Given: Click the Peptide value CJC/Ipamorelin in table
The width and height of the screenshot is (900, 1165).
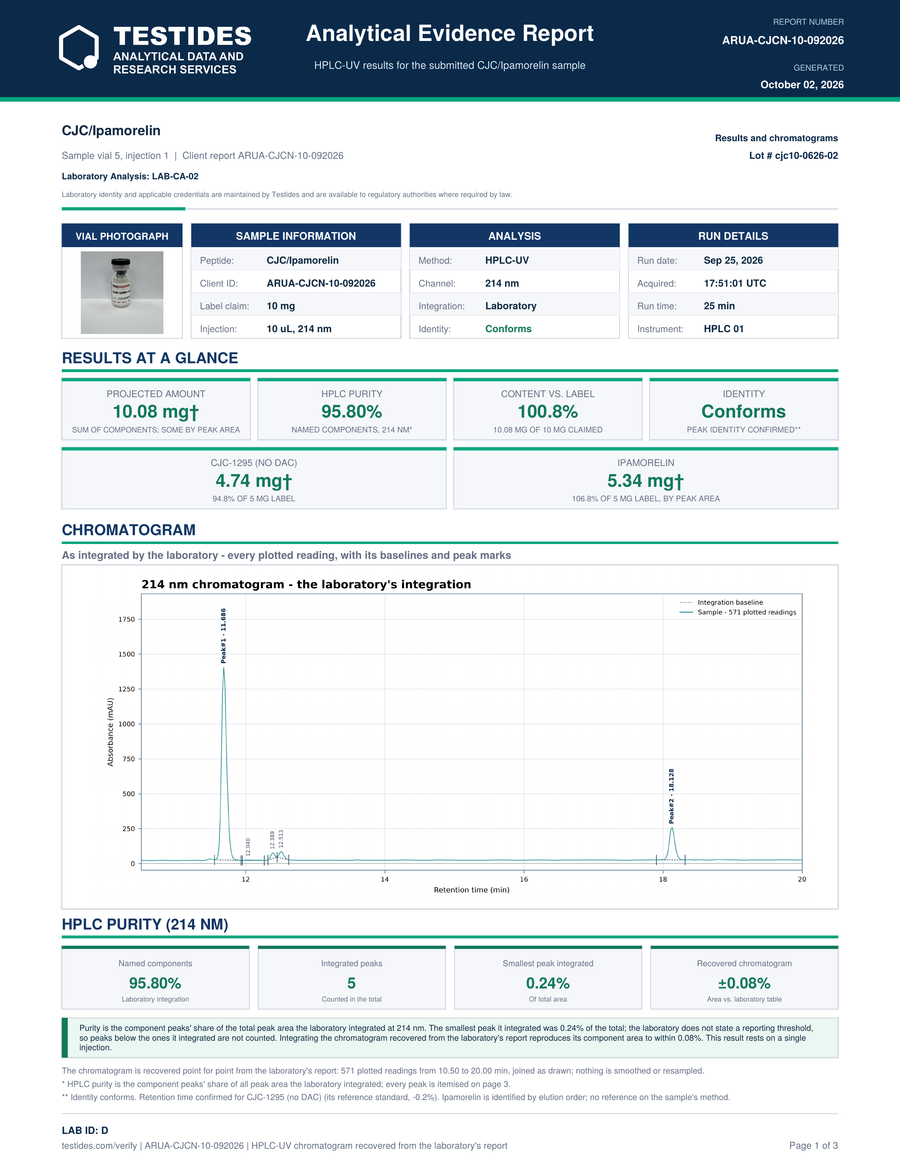Looking at the screenshot, I should [x=302, y=260].
